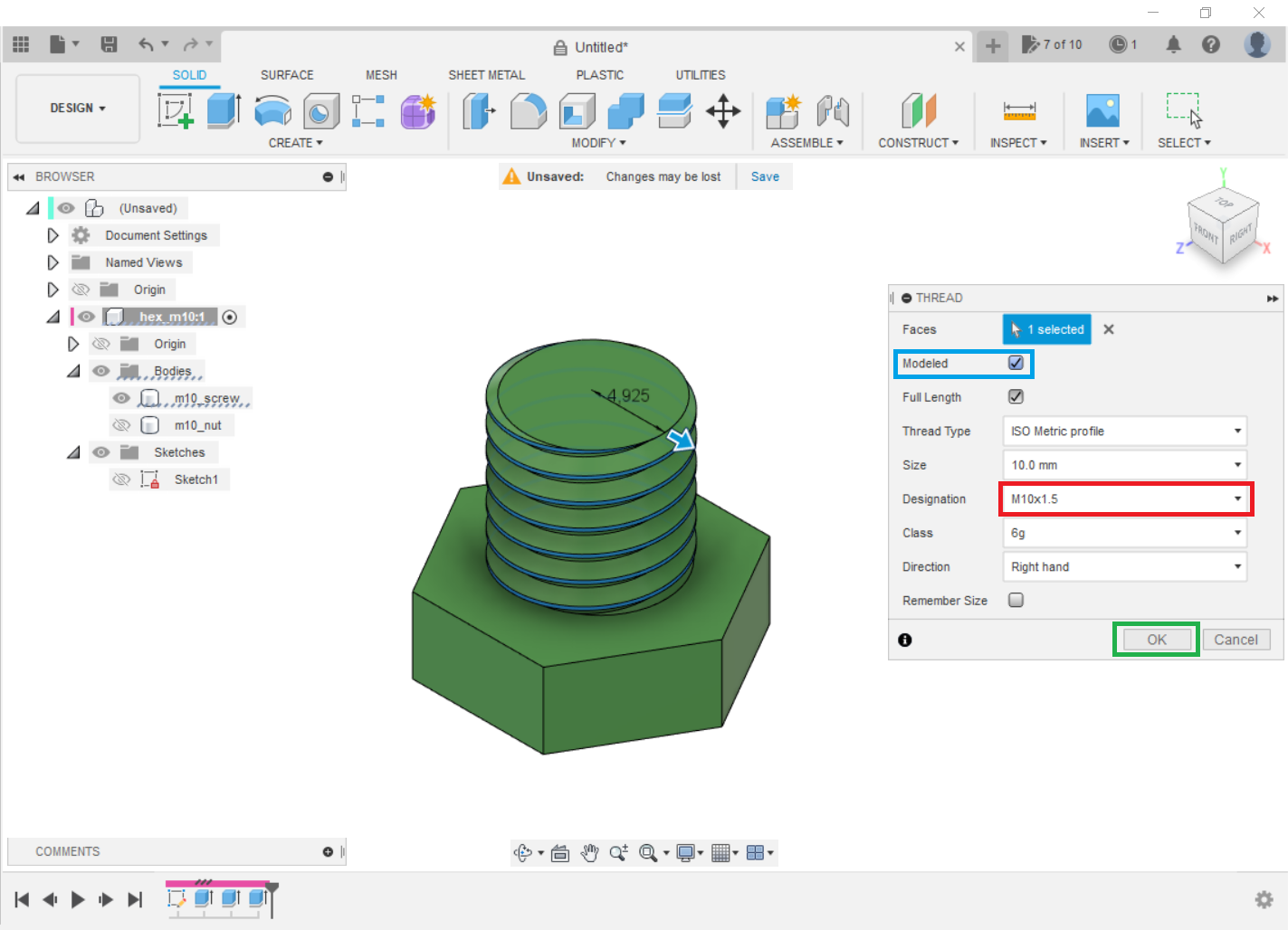Select the Revolve tool in toolbar
The height and width of the screenshot is (930, 1288).
click(x=272, y=111)
